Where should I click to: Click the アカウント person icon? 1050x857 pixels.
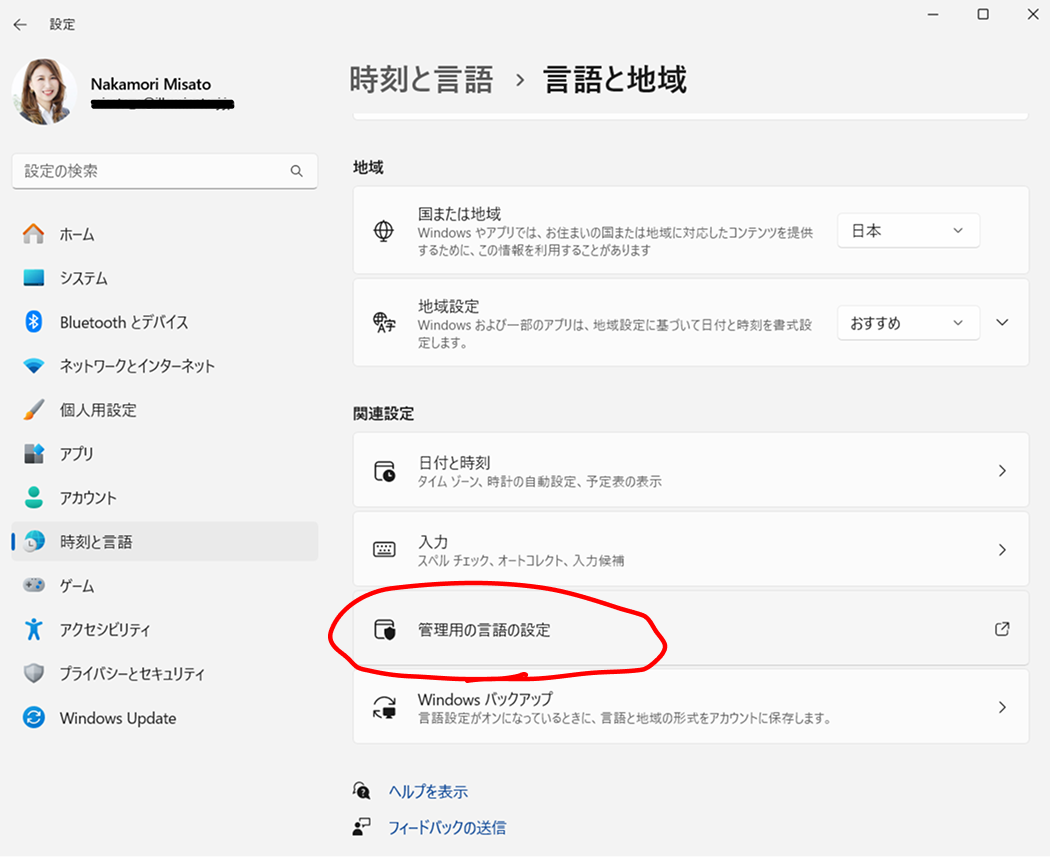coord(33,497)
